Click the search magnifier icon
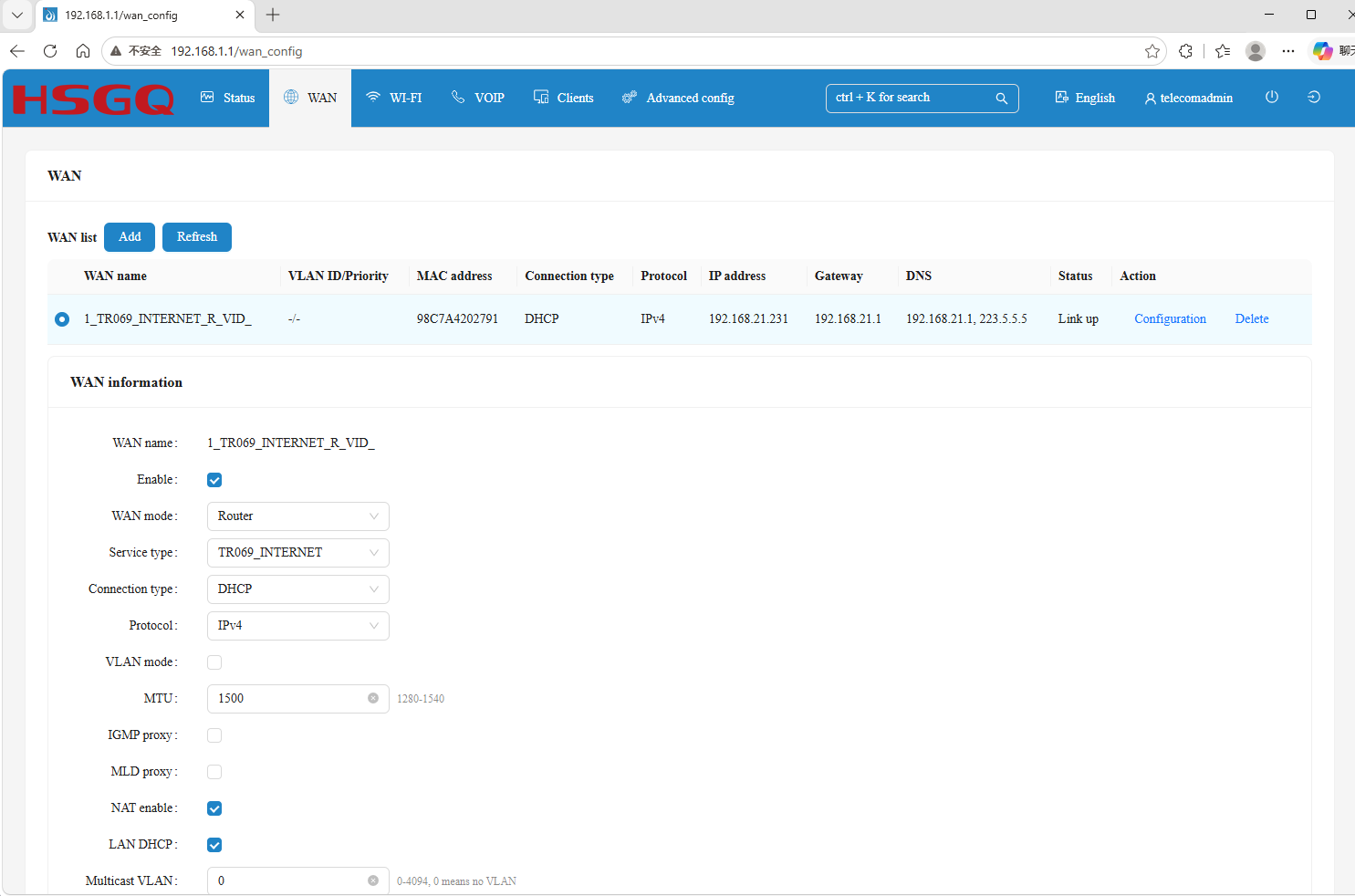Screen dimensions: 1355x896 [x=1001, y=99]
